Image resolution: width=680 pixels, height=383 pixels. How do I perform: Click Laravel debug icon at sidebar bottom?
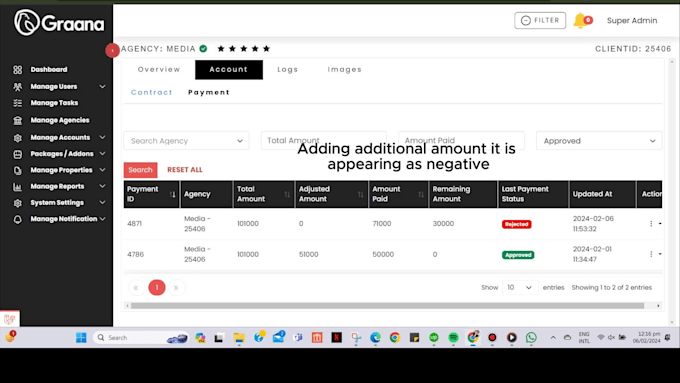(10, 319)
